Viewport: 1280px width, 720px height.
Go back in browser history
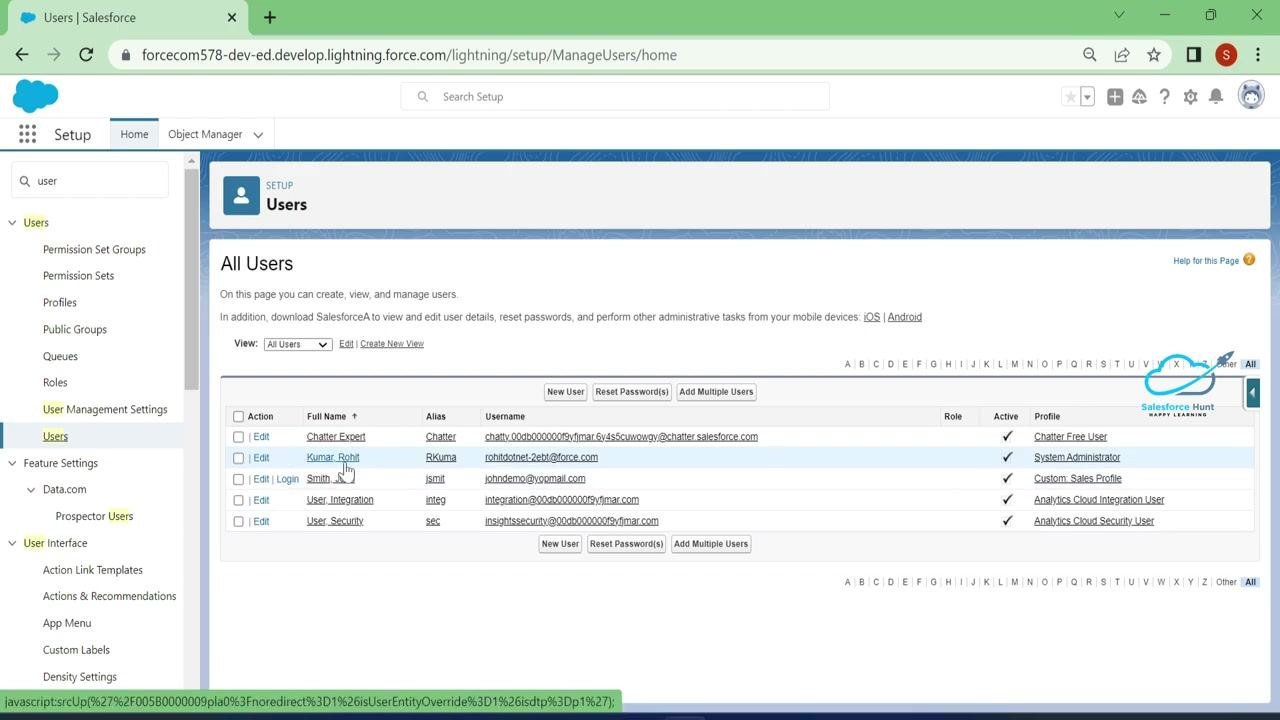(x=22, y=55)
